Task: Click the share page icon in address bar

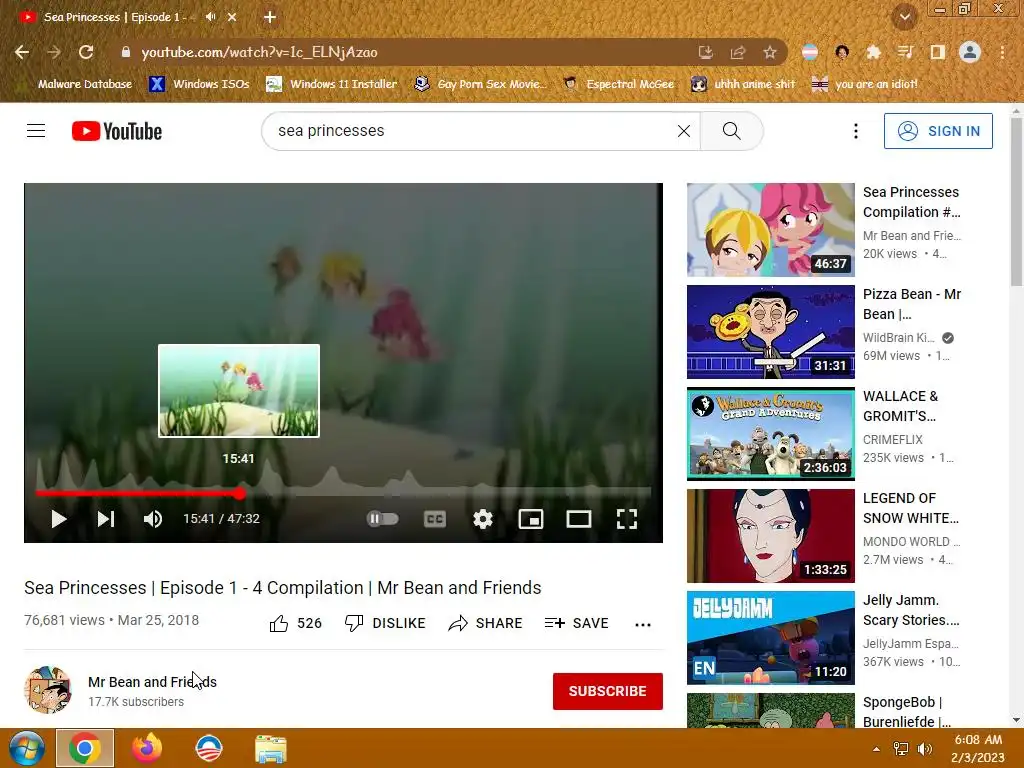Action: (738, 52)
